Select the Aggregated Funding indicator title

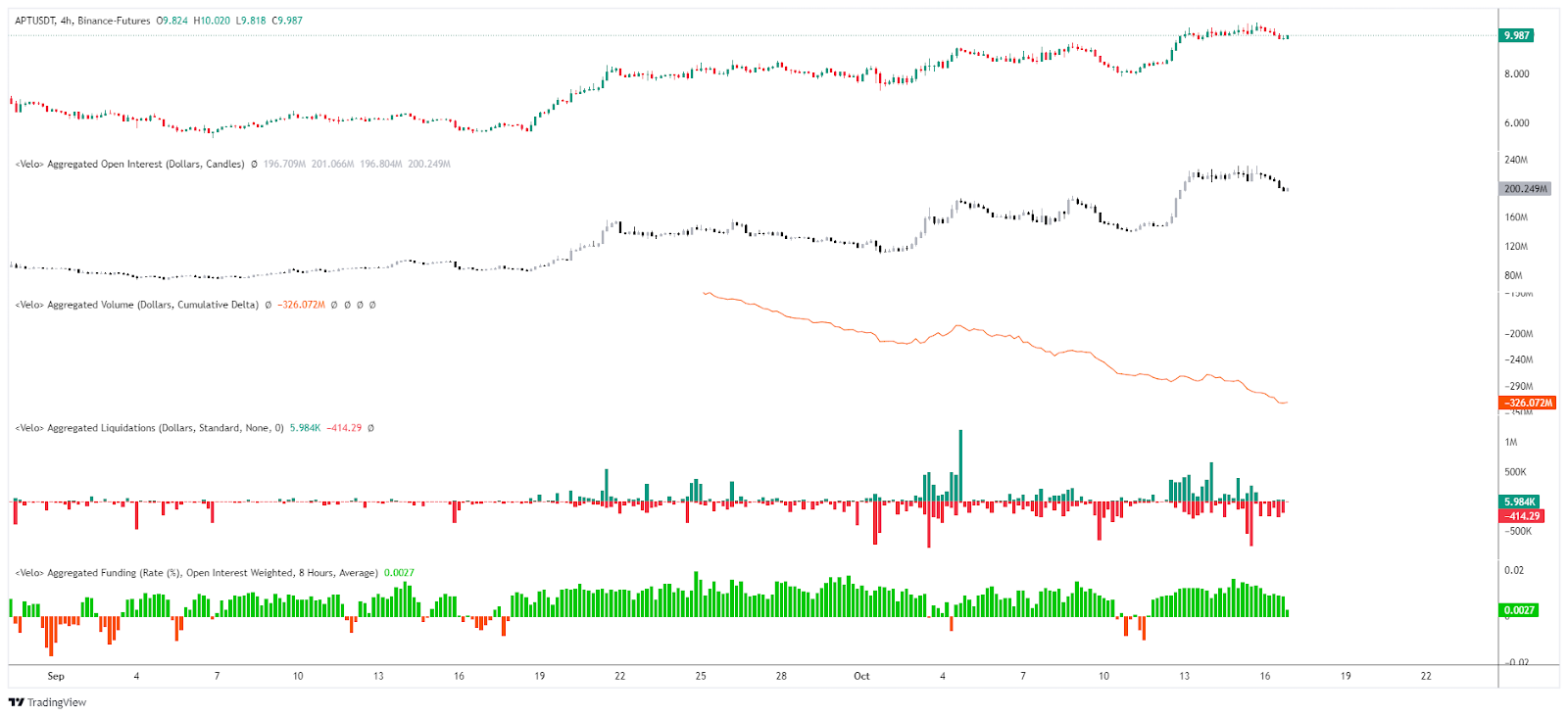coord(196,573)
